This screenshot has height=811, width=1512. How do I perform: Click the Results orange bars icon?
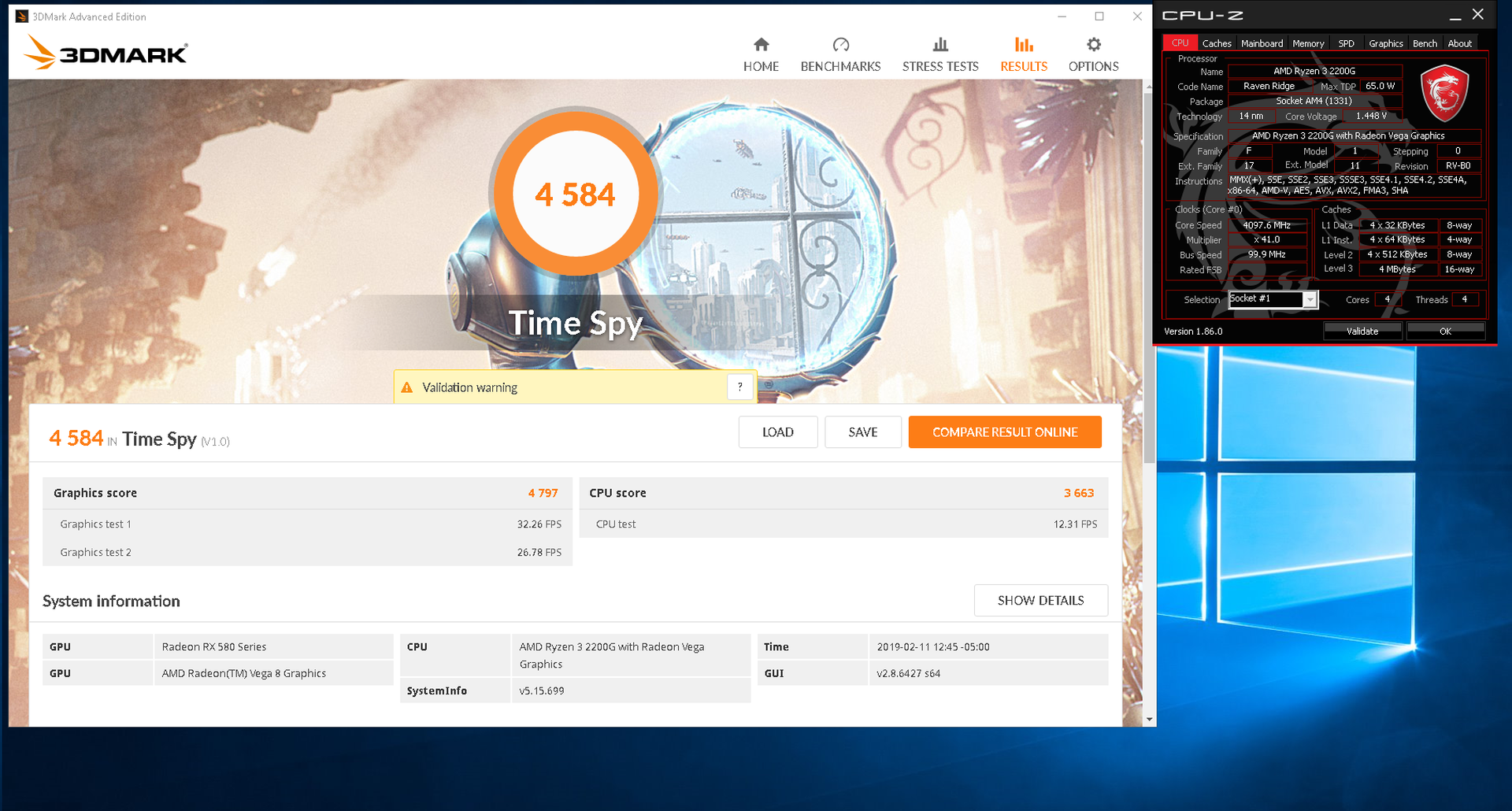click(1024, 44)
